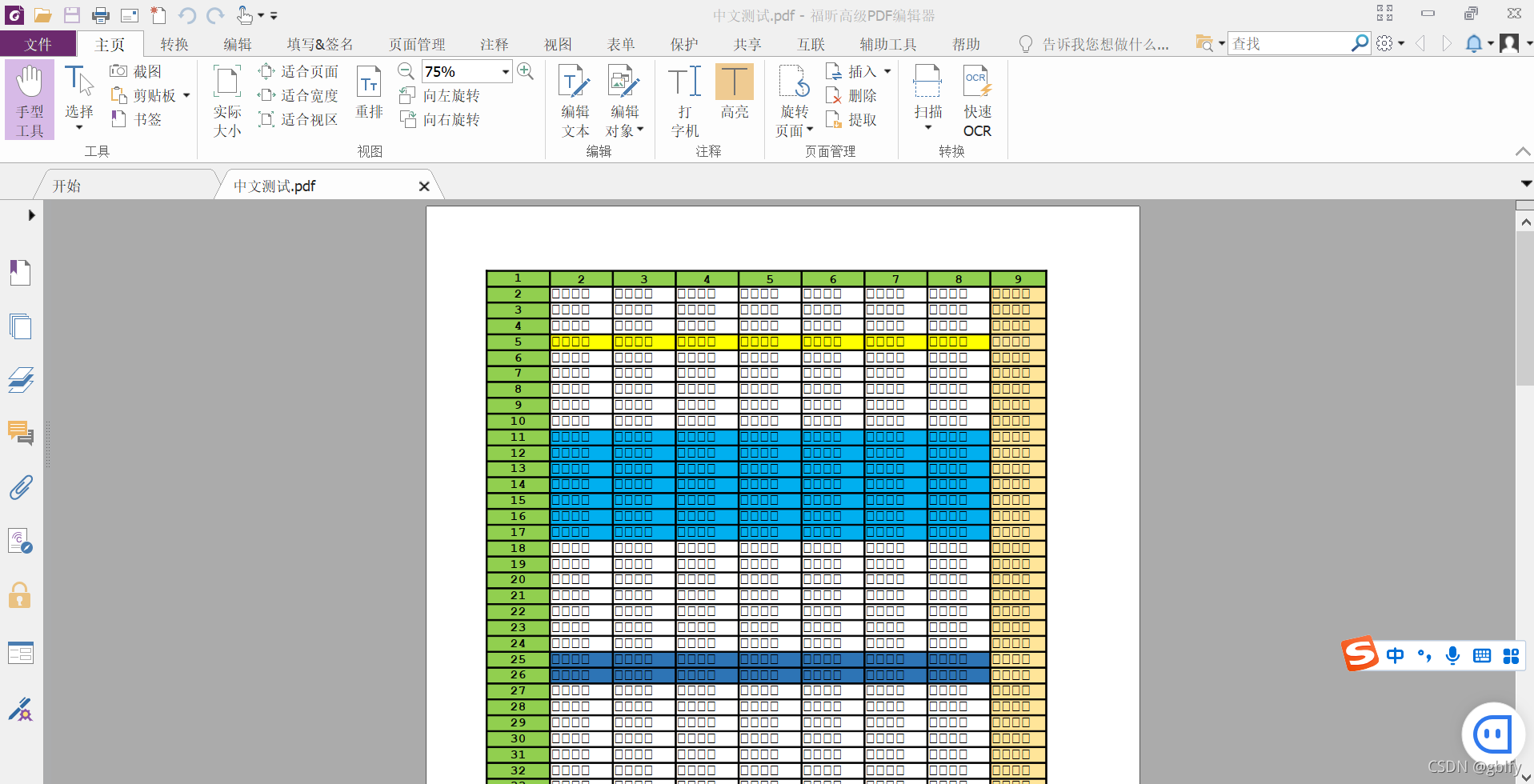1534x784 pixels.
Task: Click the Reflow (重排) tool
Action: [369, 93]
